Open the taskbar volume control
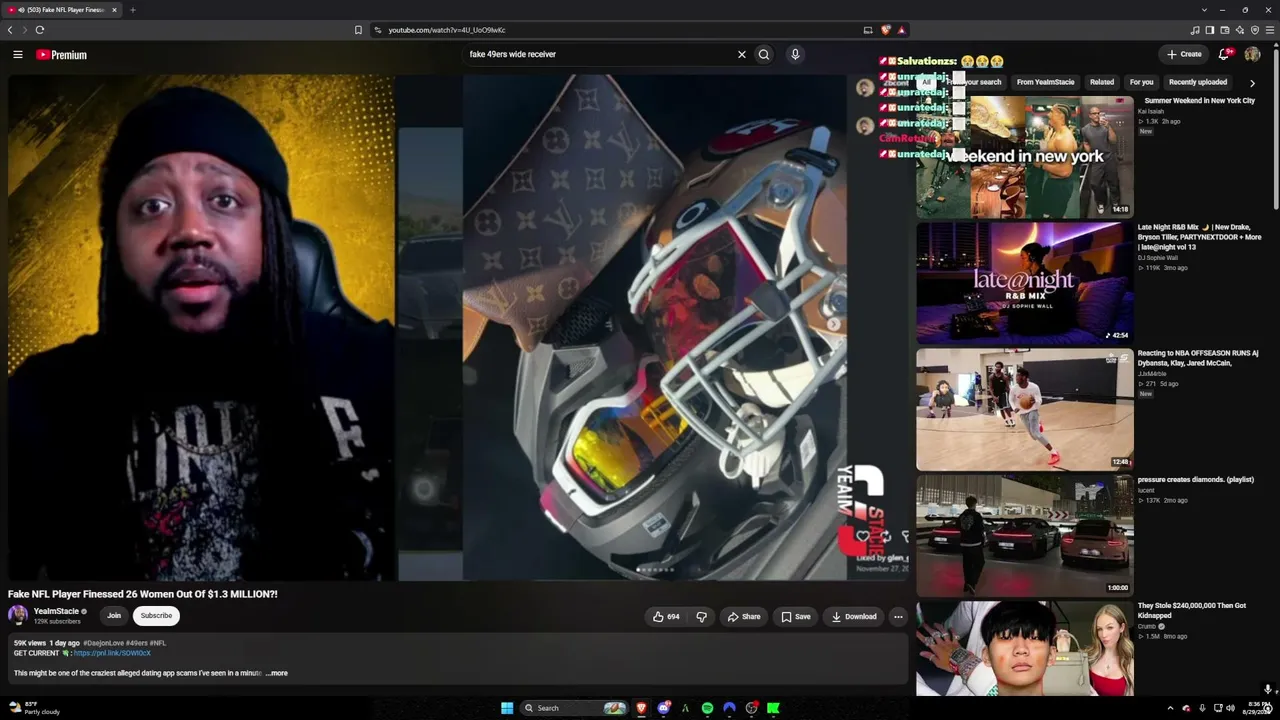This screenshot has height=720, width=1280. (1231, 708)
